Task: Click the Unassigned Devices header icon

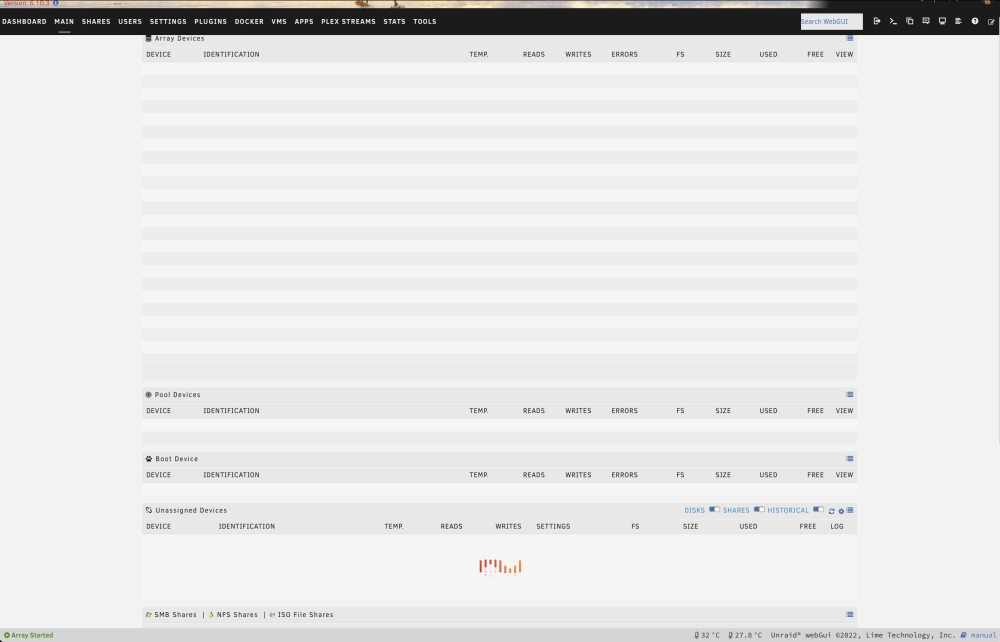Action: pyautogui.click(x=149, y=510)
